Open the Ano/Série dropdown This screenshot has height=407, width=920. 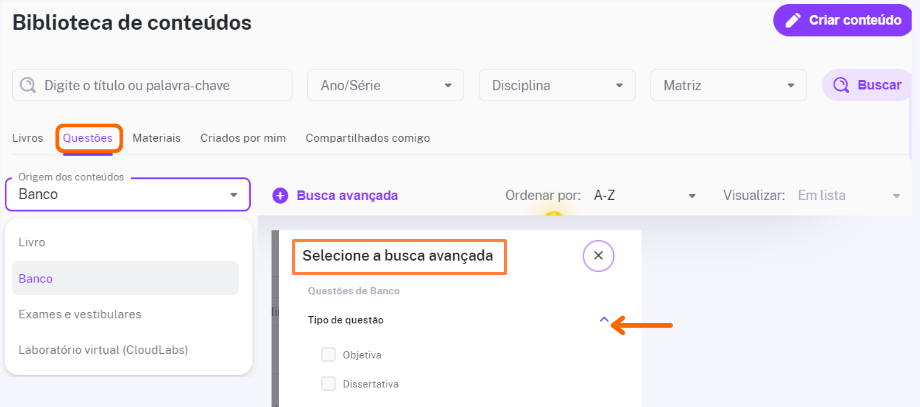pos(385,86)
